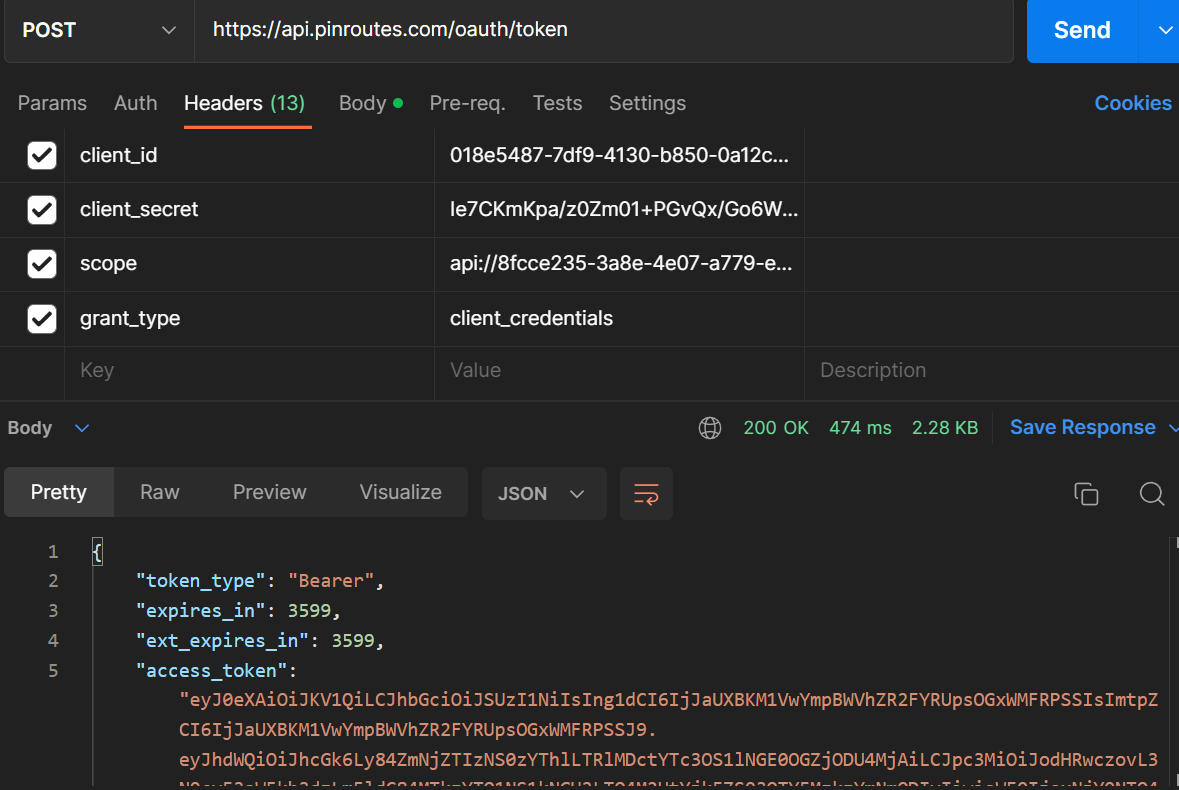1179x790 pixels.
Task: Copy the response body to clipboard
Action: pos(1087,494)
